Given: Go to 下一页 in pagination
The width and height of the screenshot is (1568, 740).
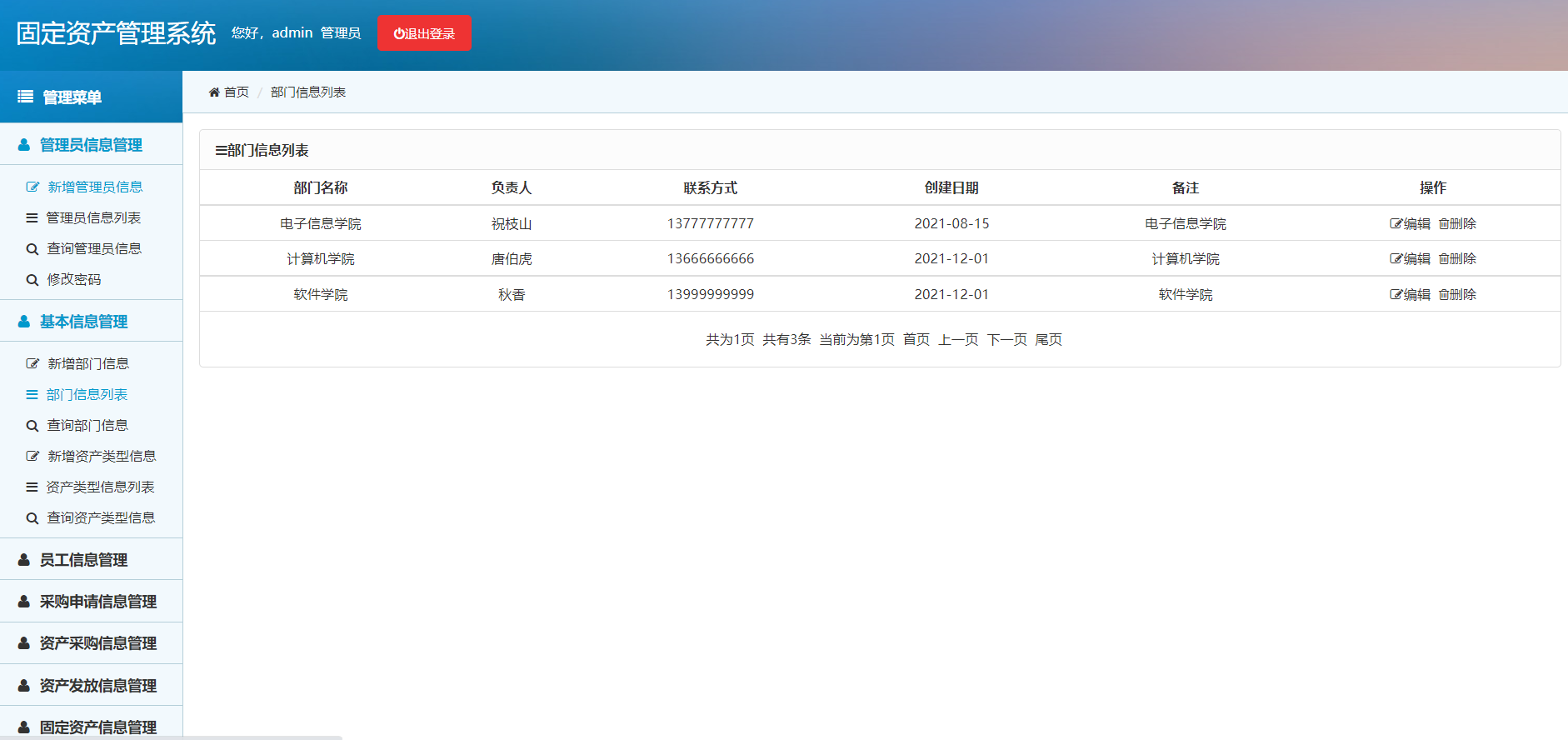Looking at the screenshot, I should click(x=1006, y=339).
